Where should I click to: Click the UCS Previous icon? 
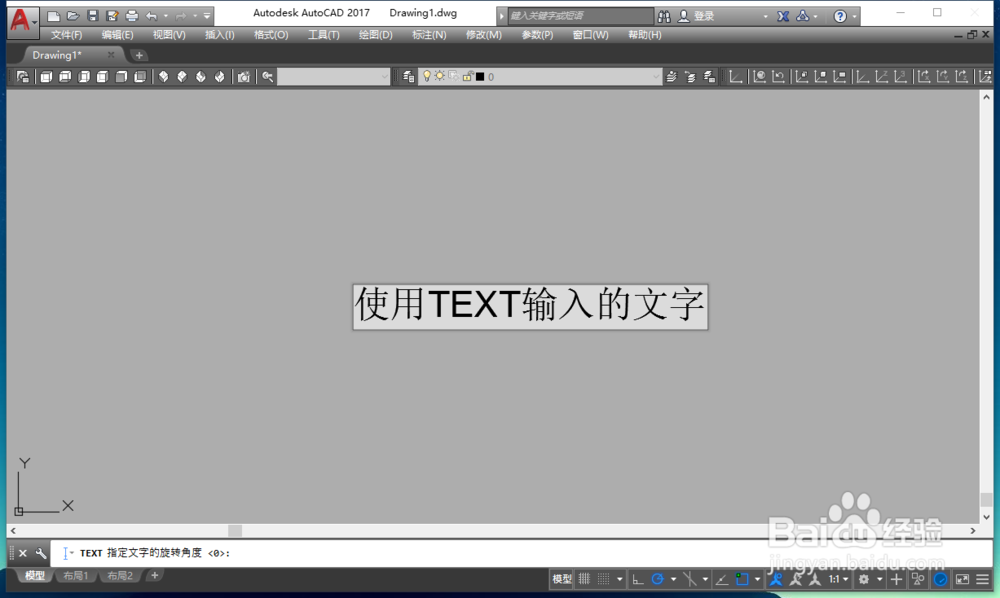(x=778, y=77)
